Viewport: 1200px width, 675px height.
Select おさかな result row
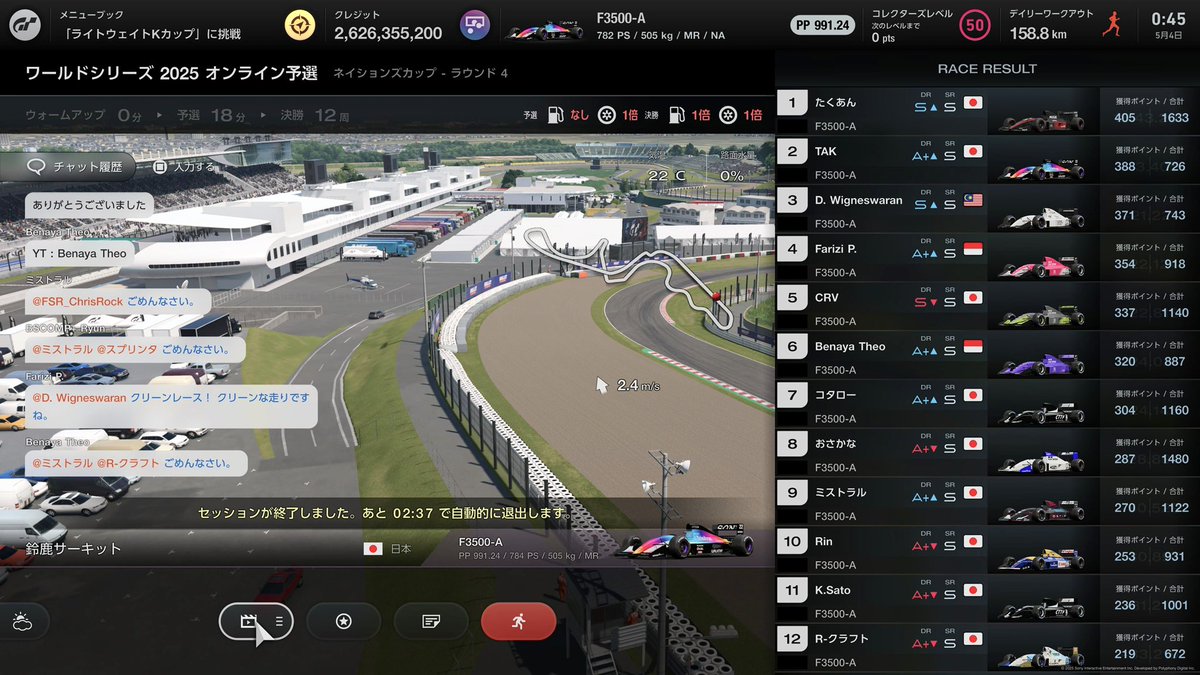pyautogui.click(x=987, y=452)
